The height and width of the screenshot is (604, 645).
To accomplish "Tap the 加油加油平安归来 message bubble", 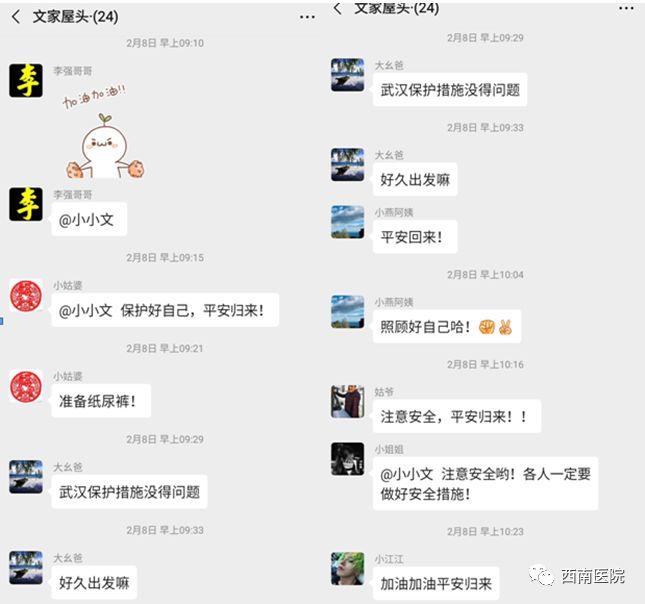I will tap(436, 583).
